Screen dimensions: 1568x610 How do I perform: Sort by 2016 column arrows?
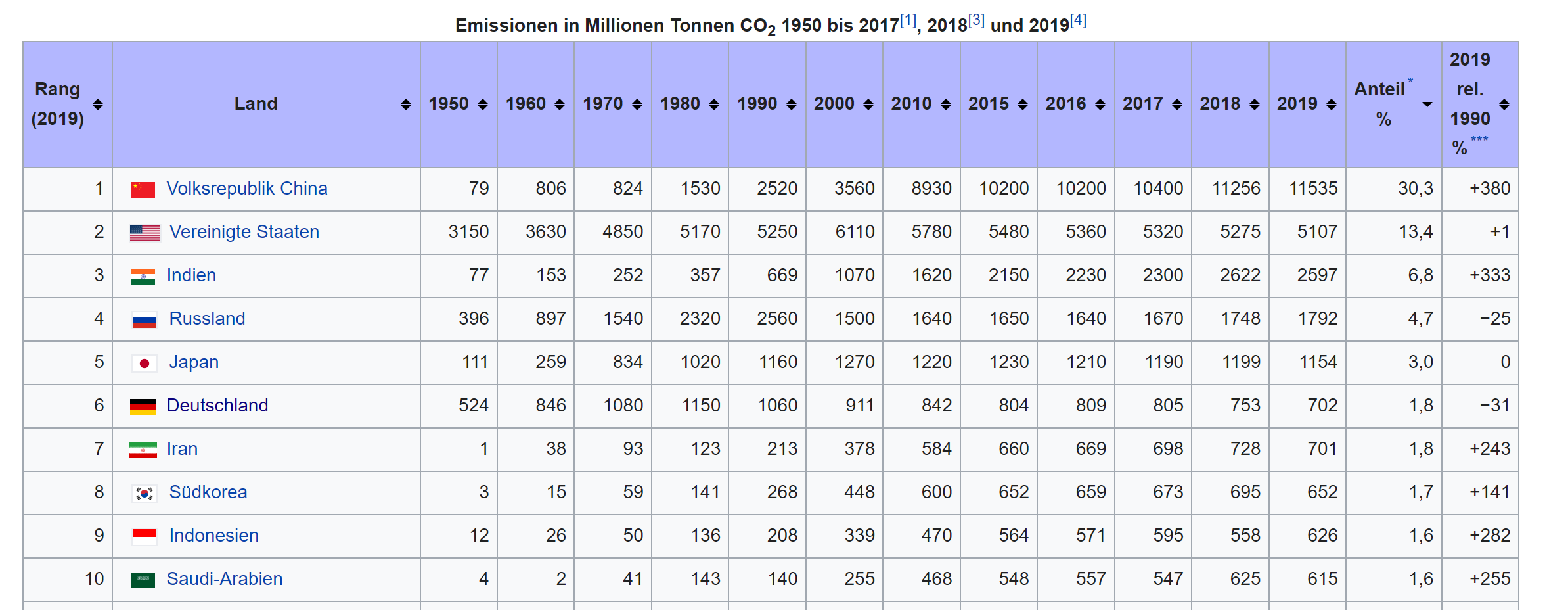point(1100,105)
